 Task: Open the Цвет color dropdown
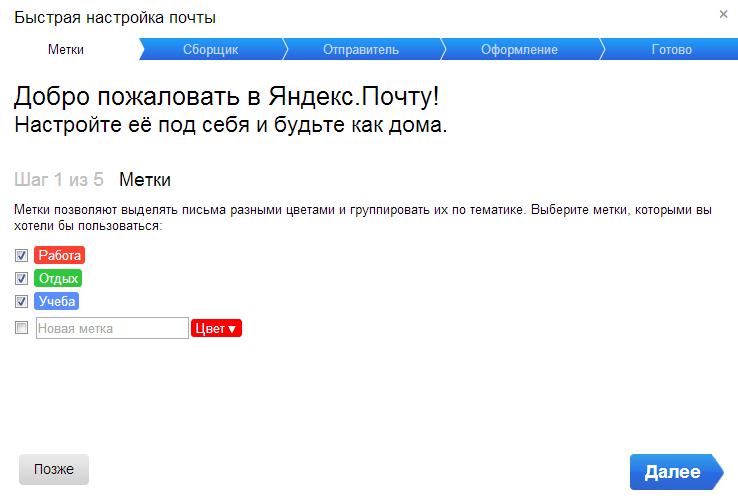[216, 328]
